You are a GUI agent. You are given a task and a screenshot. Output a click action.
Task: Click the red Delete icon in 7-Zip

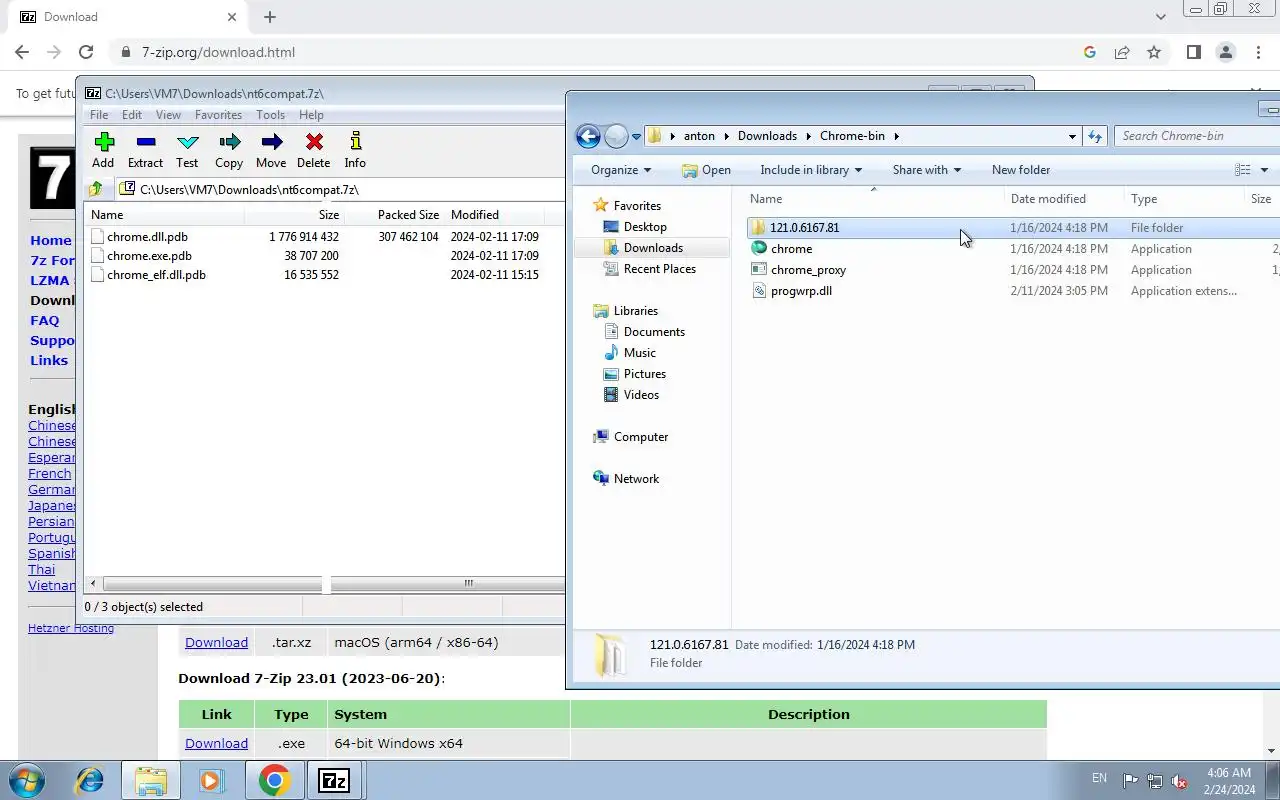click(314, 142)
